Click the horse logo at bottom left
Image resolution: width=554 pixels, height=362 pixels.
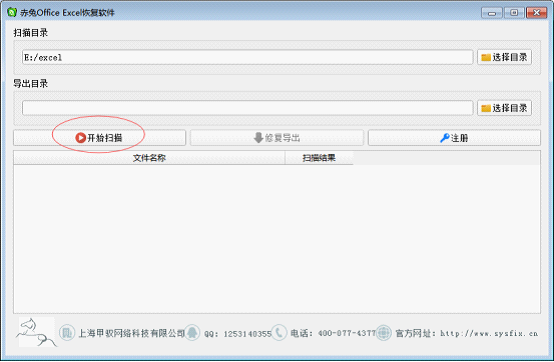click(36, 332)
